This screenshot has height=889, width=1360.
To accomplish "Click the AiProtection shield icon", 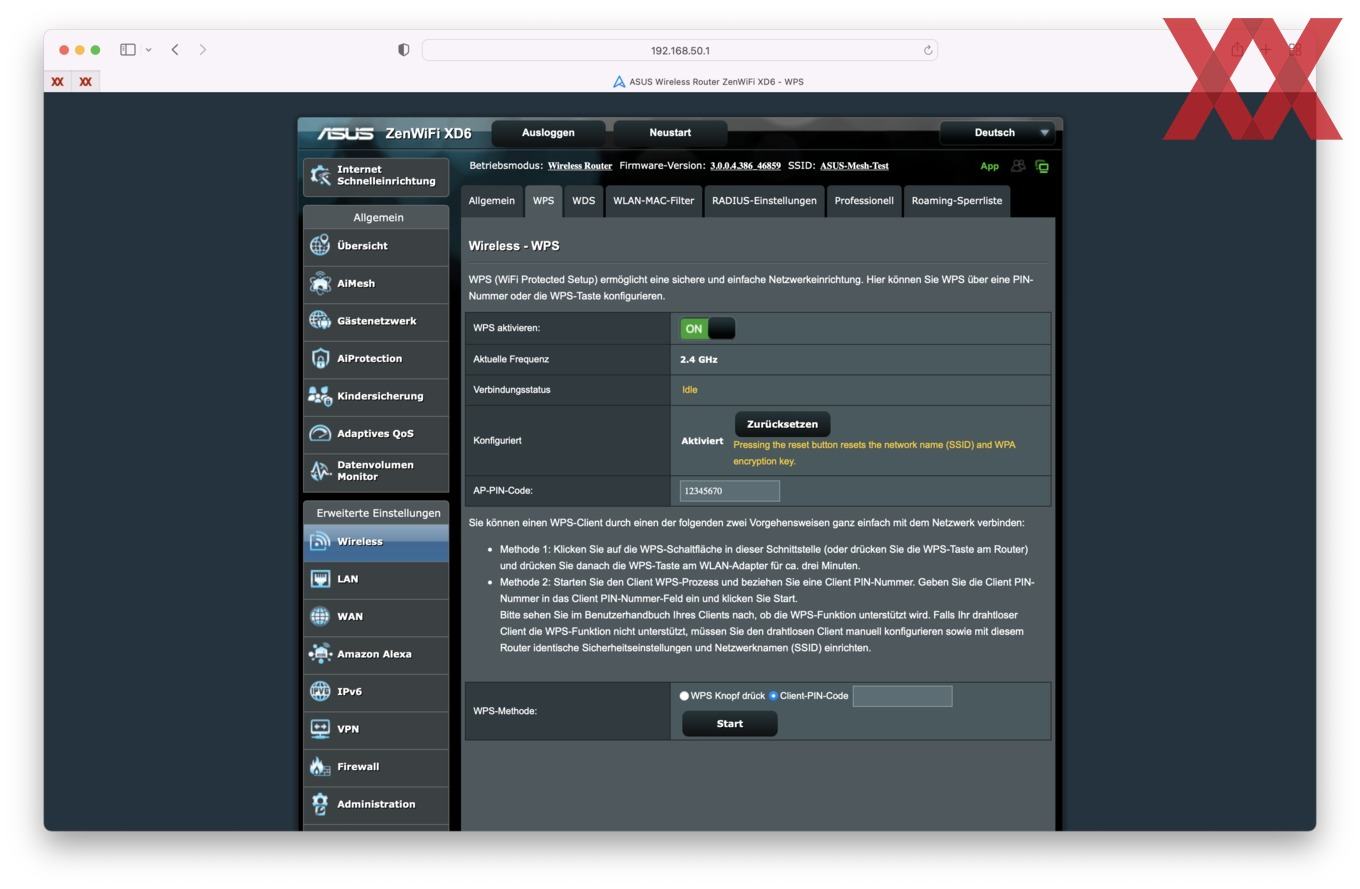I will tap(320, 358).
